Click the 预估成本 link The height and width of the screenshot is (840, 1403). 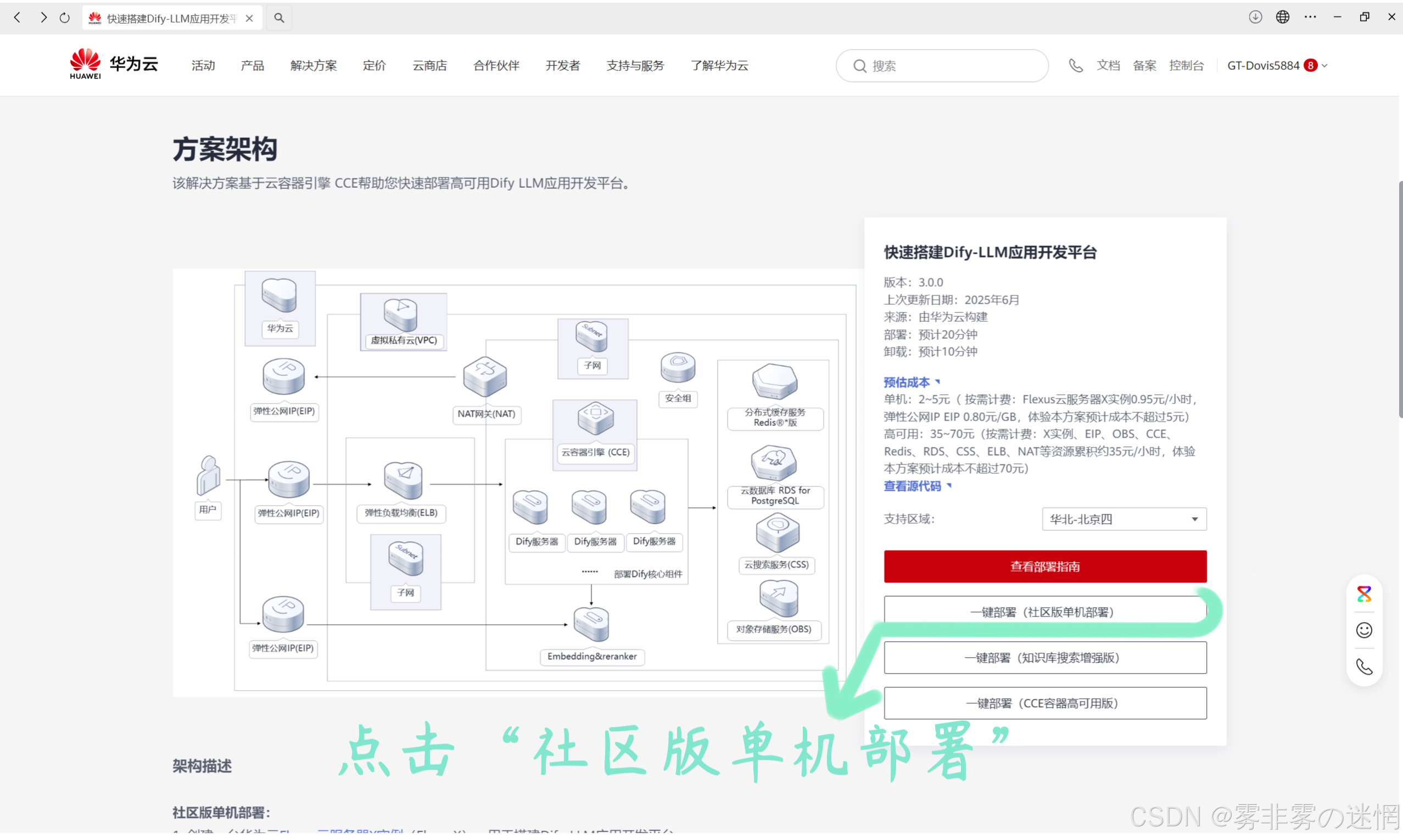pyautogui.click(x=907, y=382)
